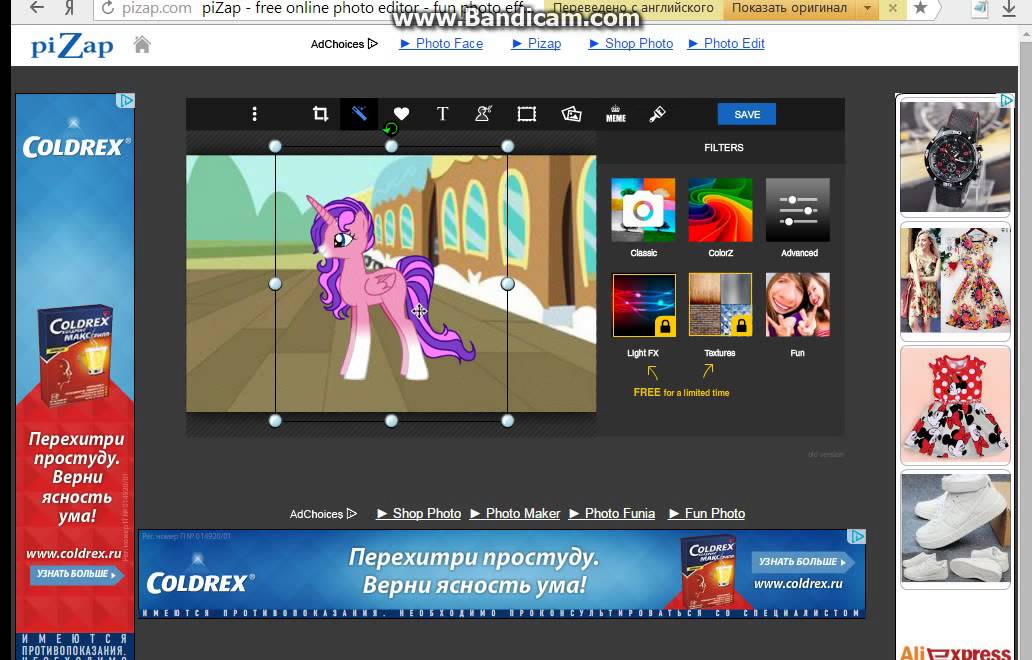Choose the Fun filter category
The height and width of the screenshot is (660, 1032).
[798, 305]
